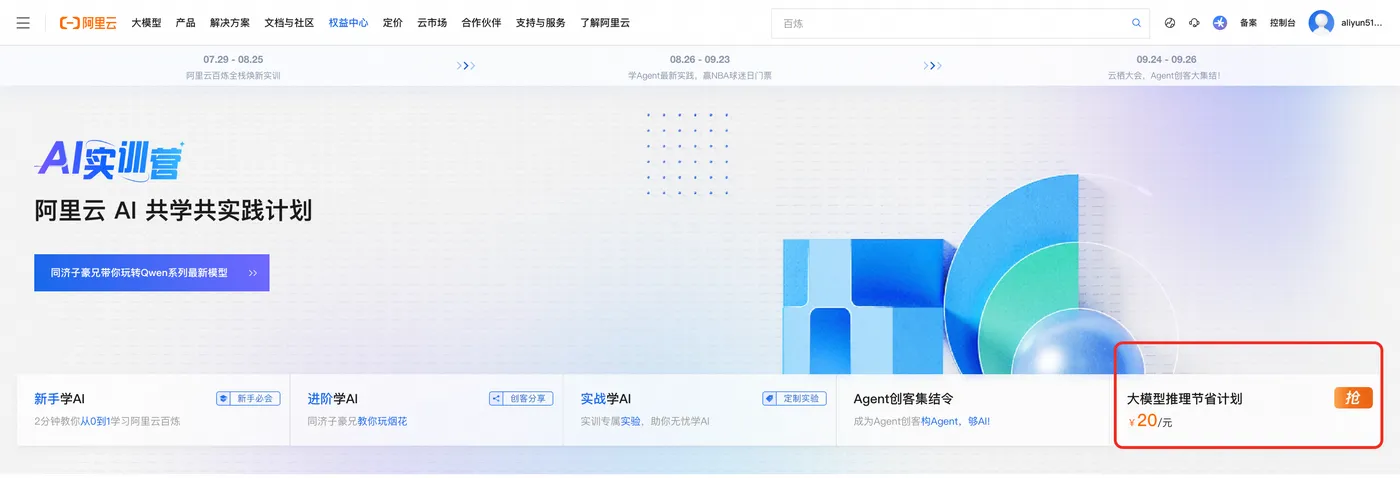Viewport: 1400px width, 478px height.
Task: Open the language globe icon
Action: click(1170, 22)
